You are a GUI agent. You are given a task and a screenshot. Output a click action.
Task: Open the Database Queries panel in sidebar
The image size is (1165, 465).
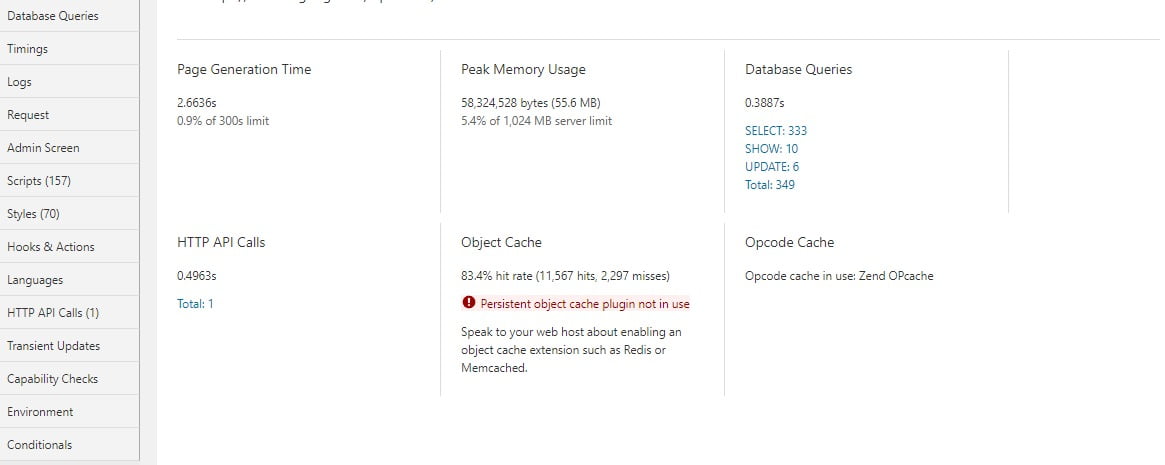click(69, 16)
